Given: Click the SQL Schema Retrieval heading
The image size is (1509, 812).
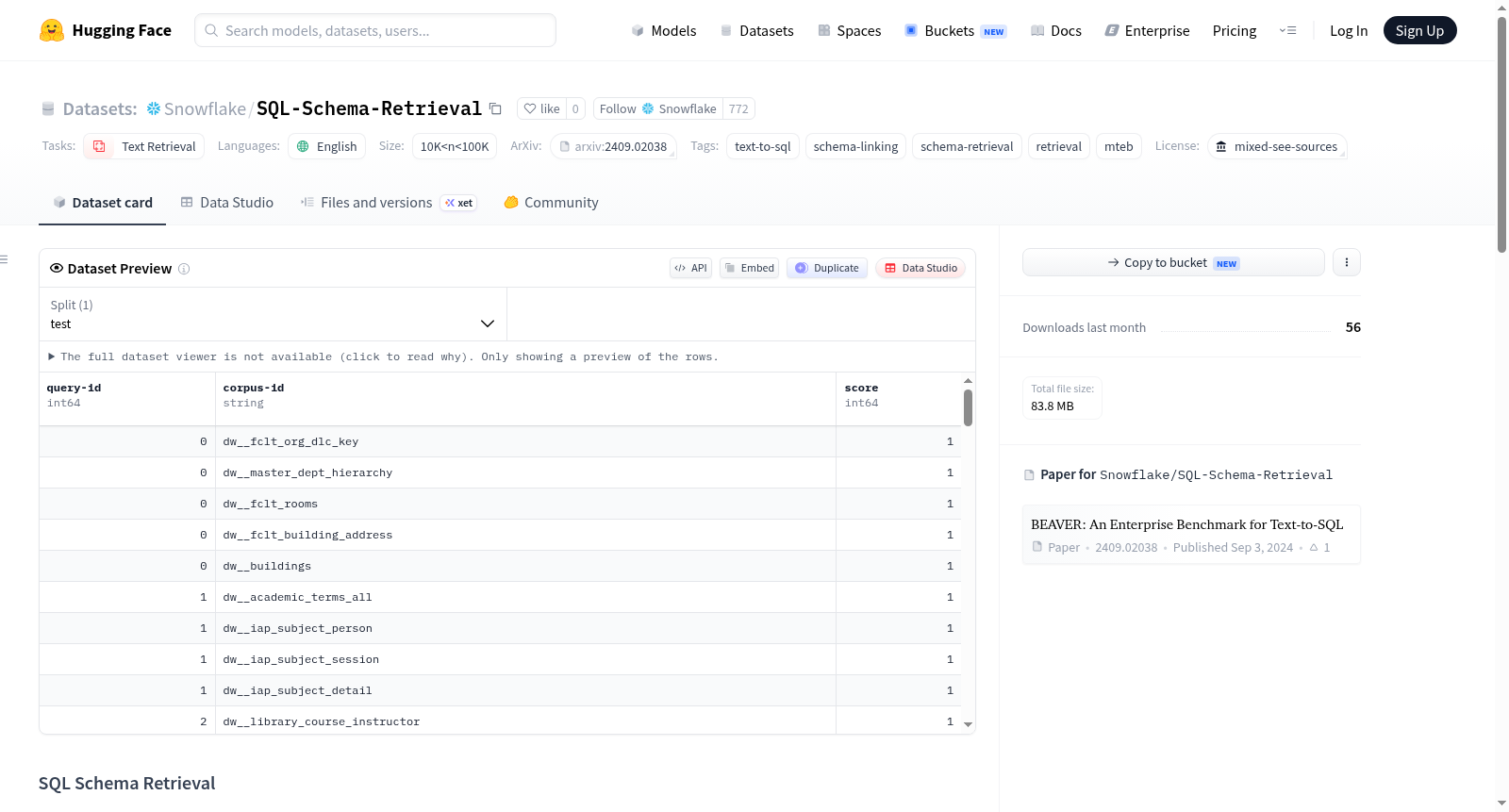Looking at the screenshot, I should [127, 784].
